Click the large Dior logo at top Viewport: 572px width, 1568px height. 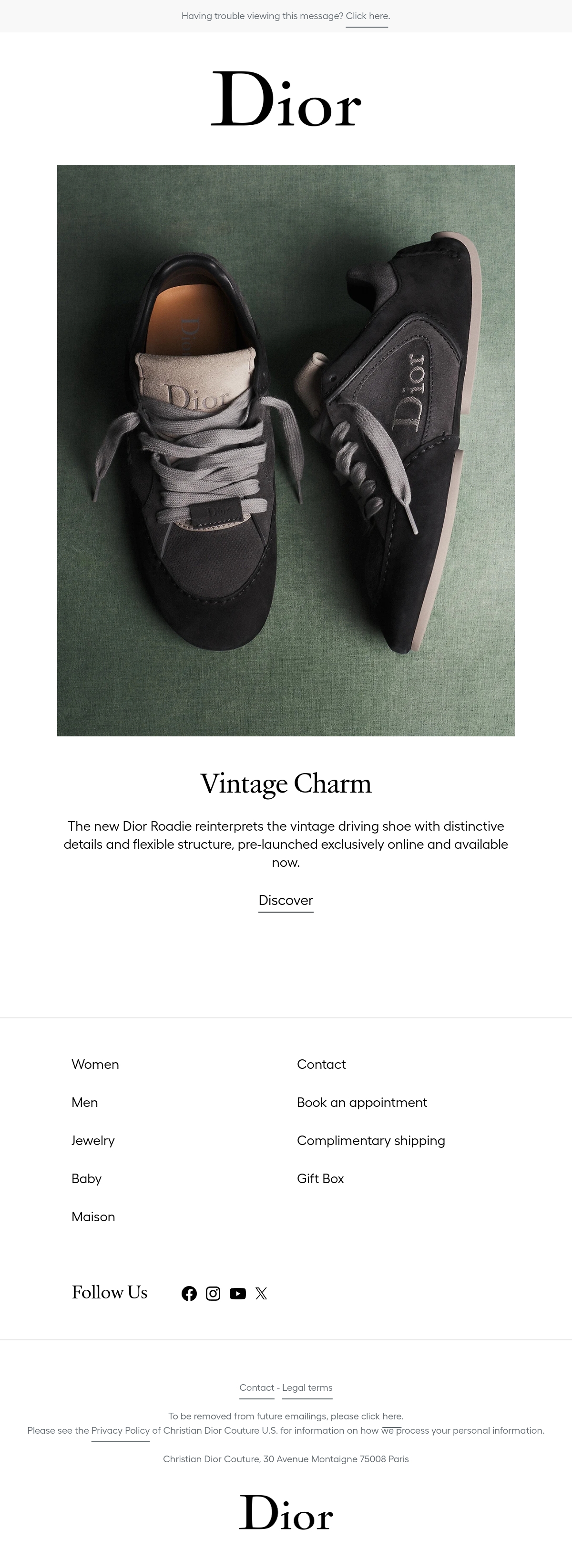coord(286,99)
